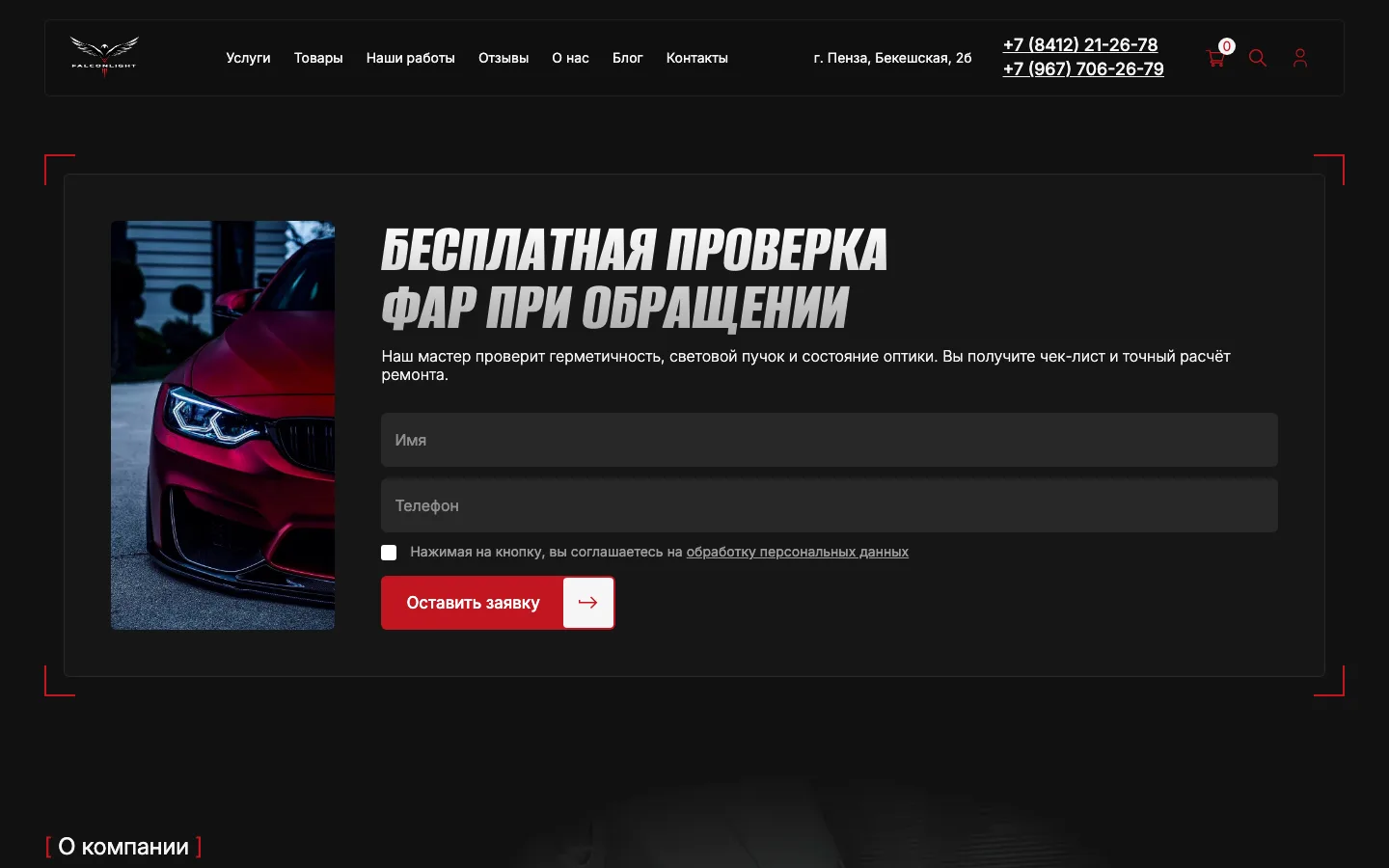
Task: Focus the Телефон input field
Action: [x=830, y=505]
